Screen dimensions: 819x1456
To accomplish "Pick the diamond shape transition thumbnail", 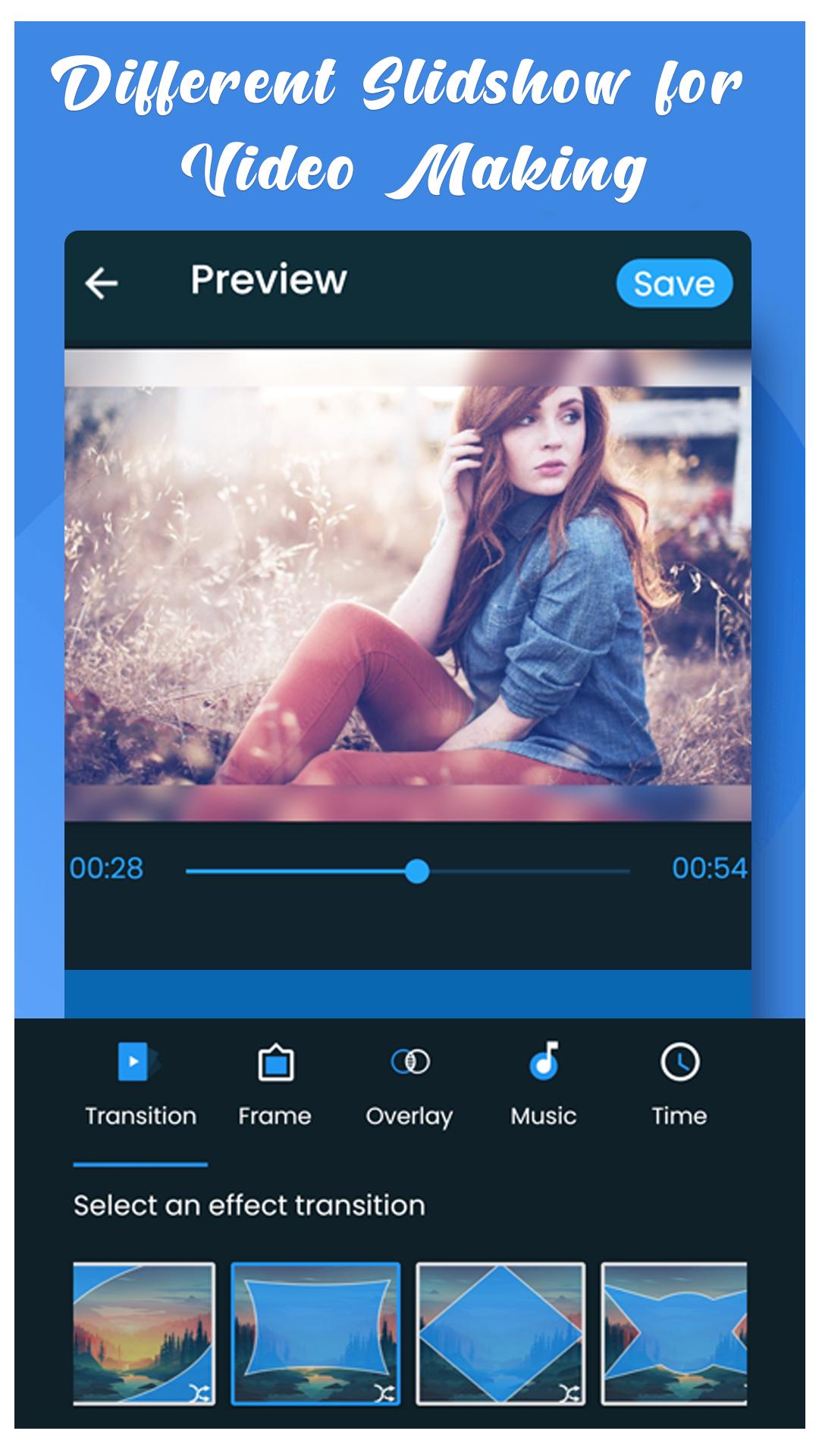I will coord(500,1333).
